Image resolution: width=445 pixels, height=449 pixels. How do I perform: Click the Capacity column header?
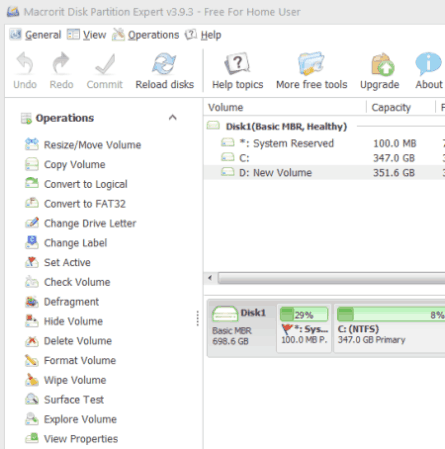[x=401, y=107]
